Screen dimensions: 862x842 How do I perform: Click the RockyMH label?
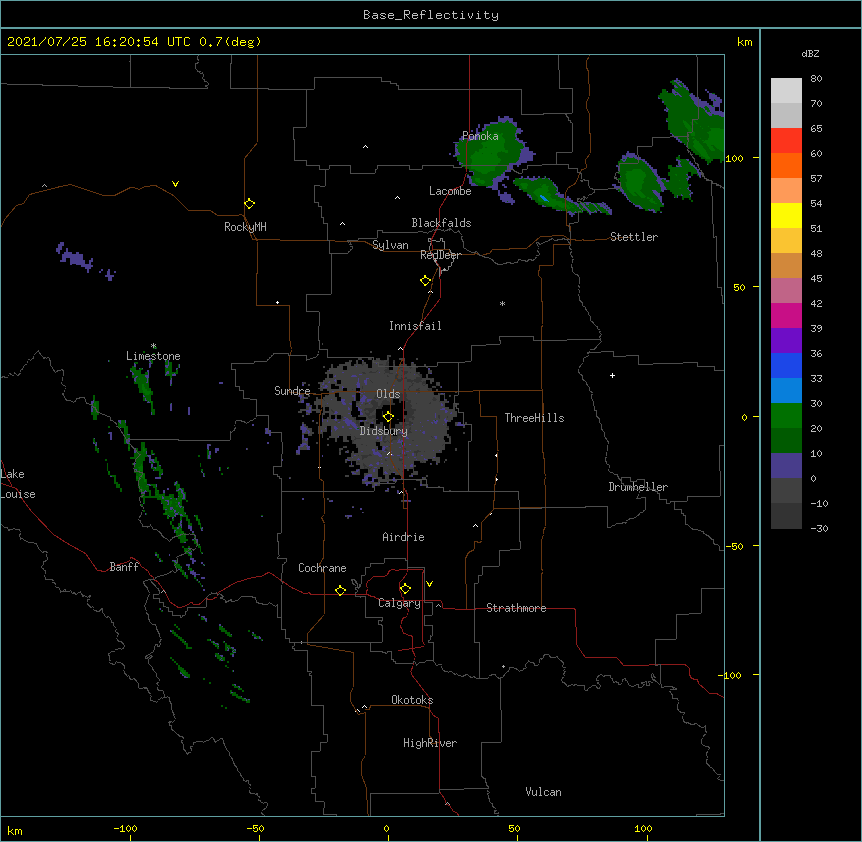click(x=245, y=227)
